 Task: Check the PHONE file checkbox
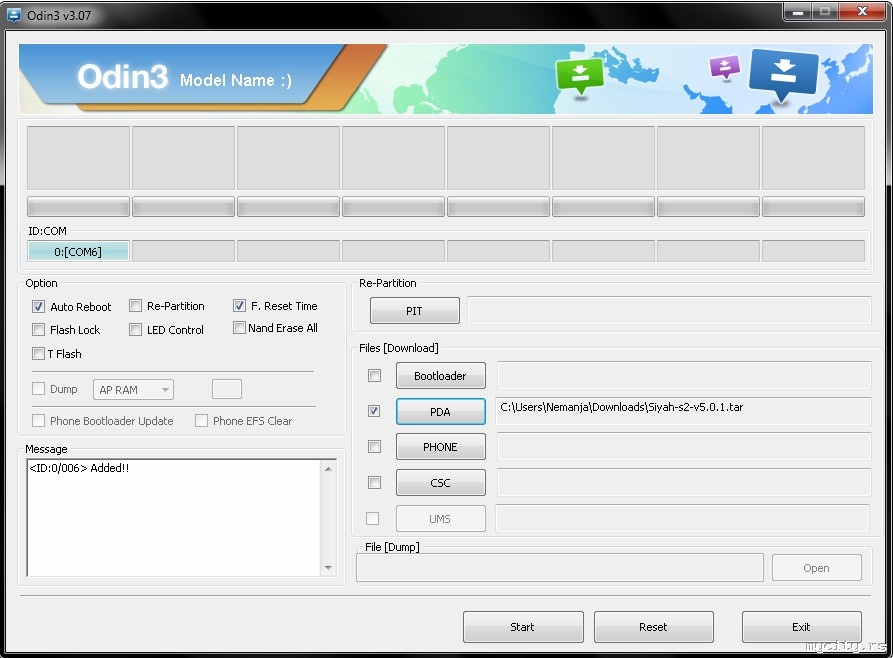pos(374,447)
